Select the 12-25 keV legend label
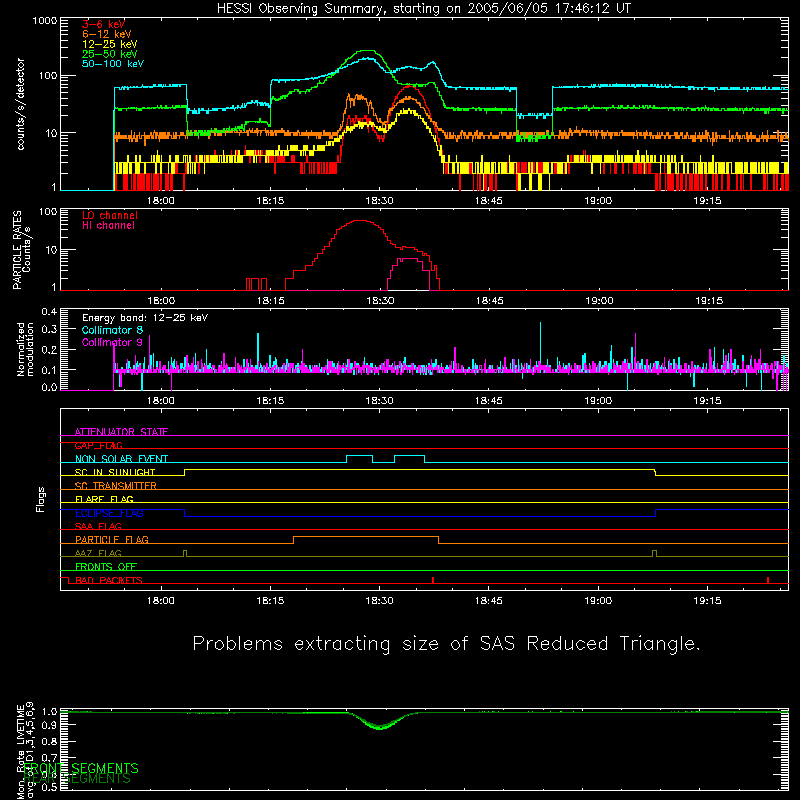The height and width of the screenshot is (800, 800). pyautogui.click(x=110, y=44)
